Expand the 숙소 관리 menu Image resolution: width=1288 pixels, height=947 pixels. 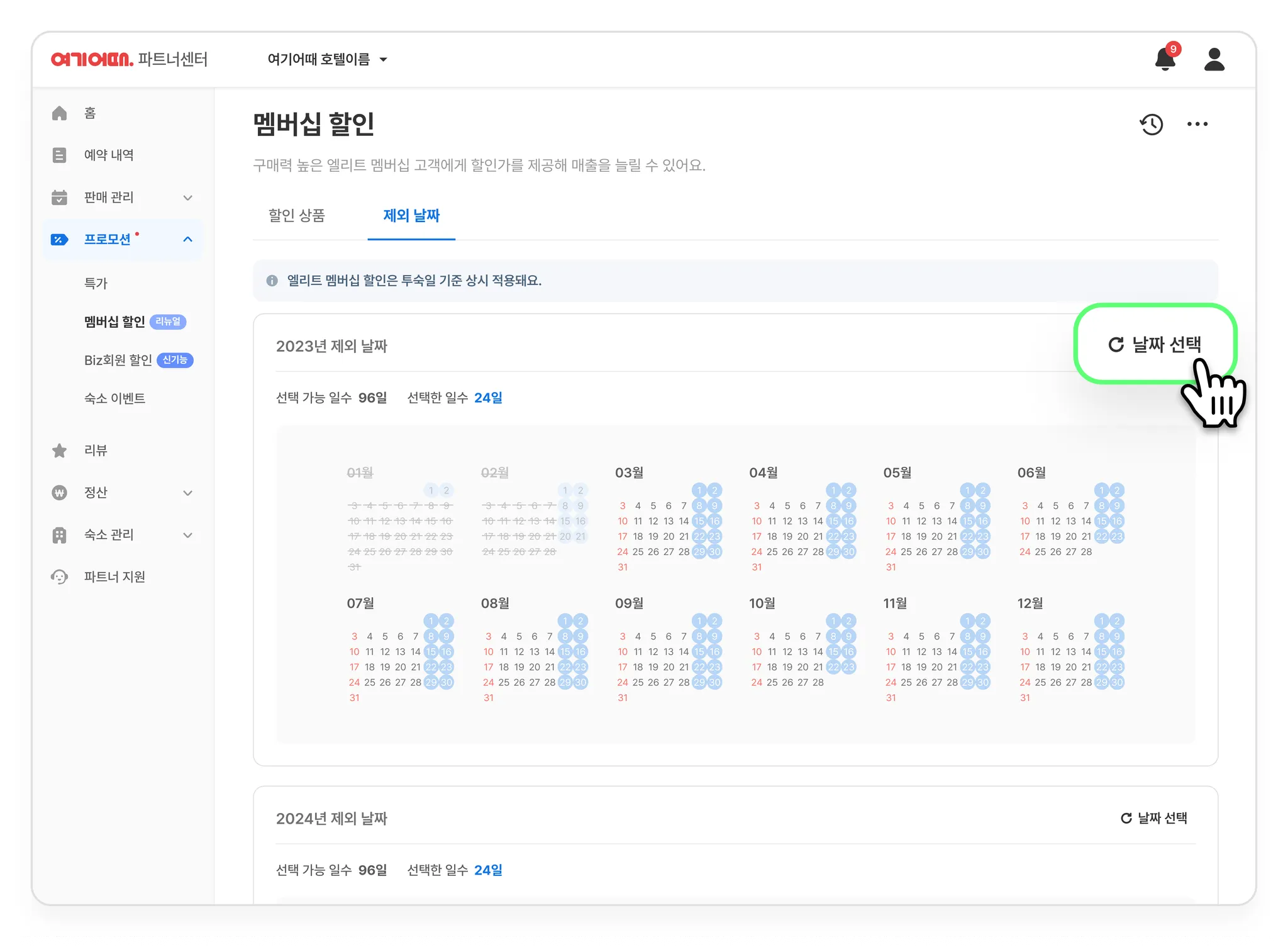[x=187, y=535]
